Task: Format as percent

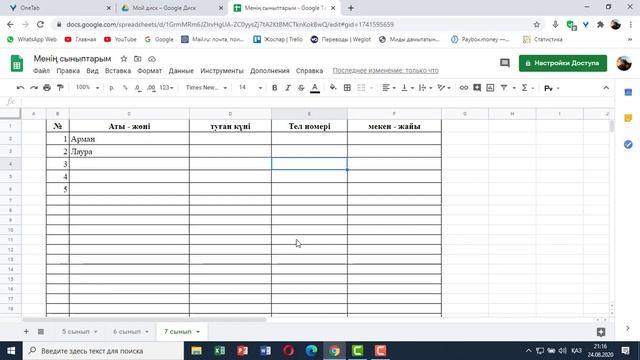Action: click(125, 88)
